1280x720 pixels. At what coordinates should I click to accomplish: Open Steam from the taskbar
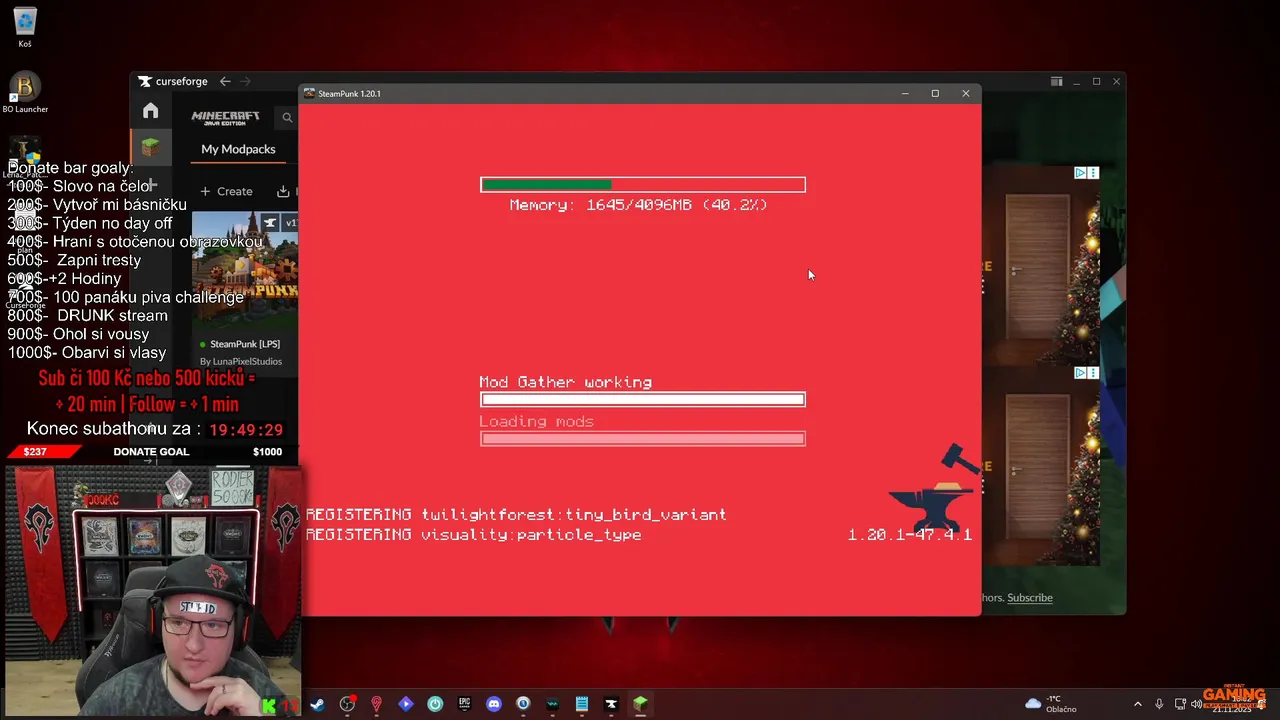[318, 704]
